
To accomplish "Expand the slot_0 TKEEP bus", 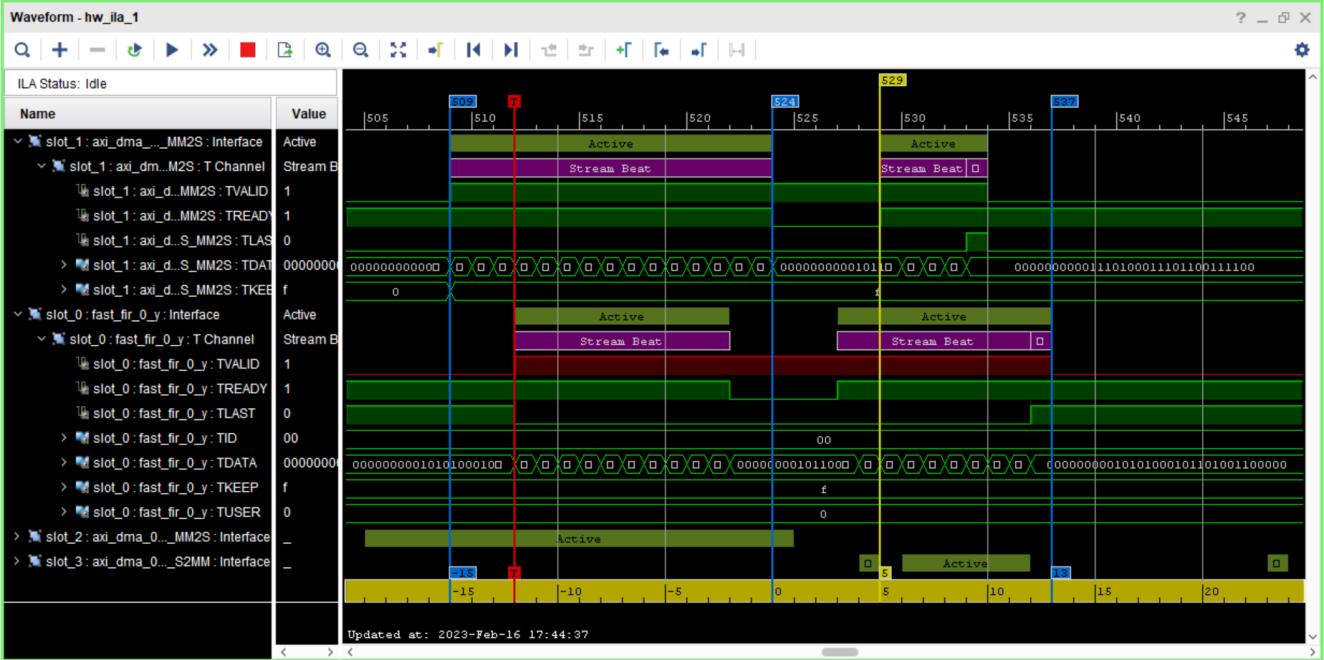I will tap(65, 488).
